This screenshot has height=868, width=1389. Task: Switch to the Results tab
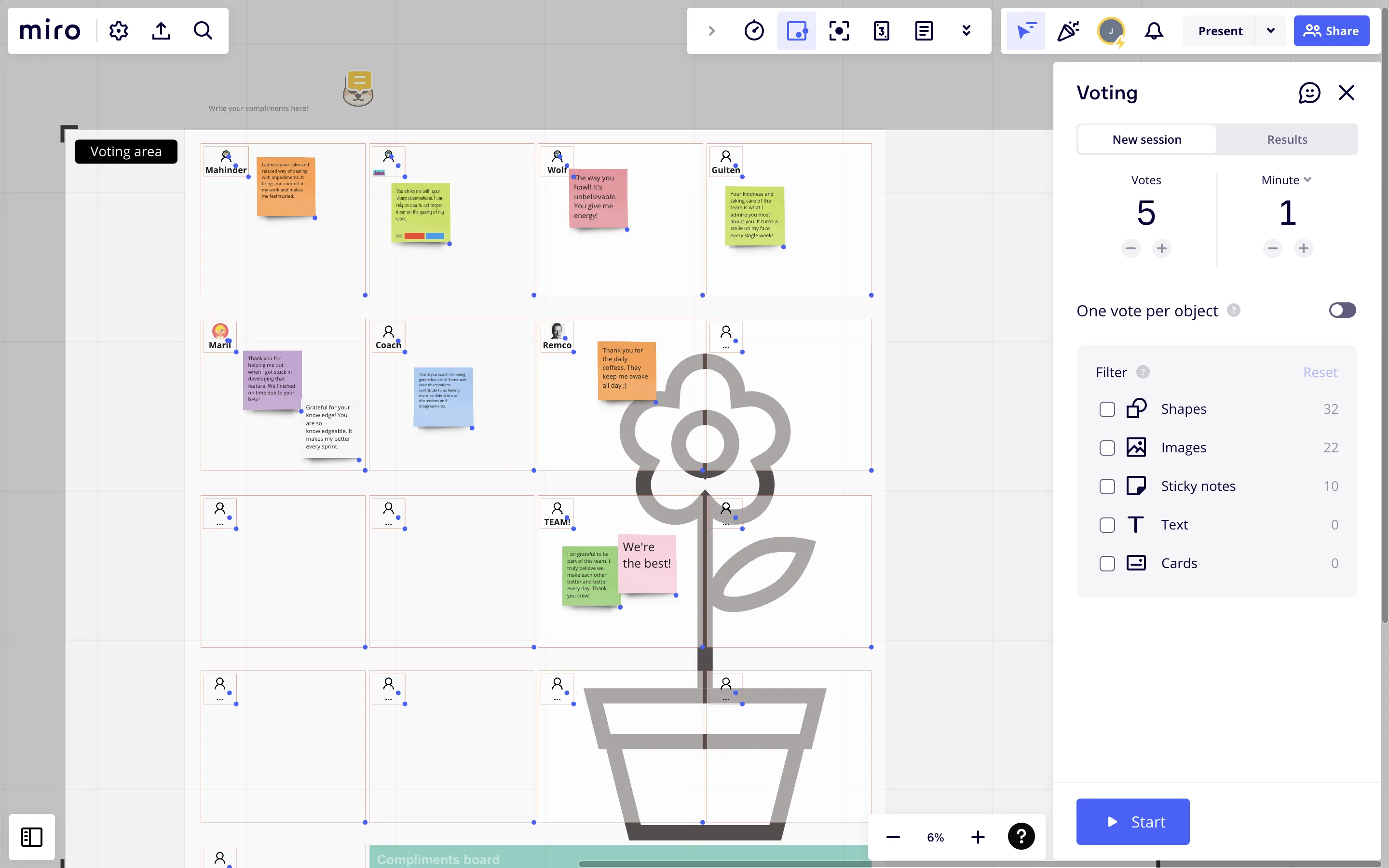[1286, 139]
